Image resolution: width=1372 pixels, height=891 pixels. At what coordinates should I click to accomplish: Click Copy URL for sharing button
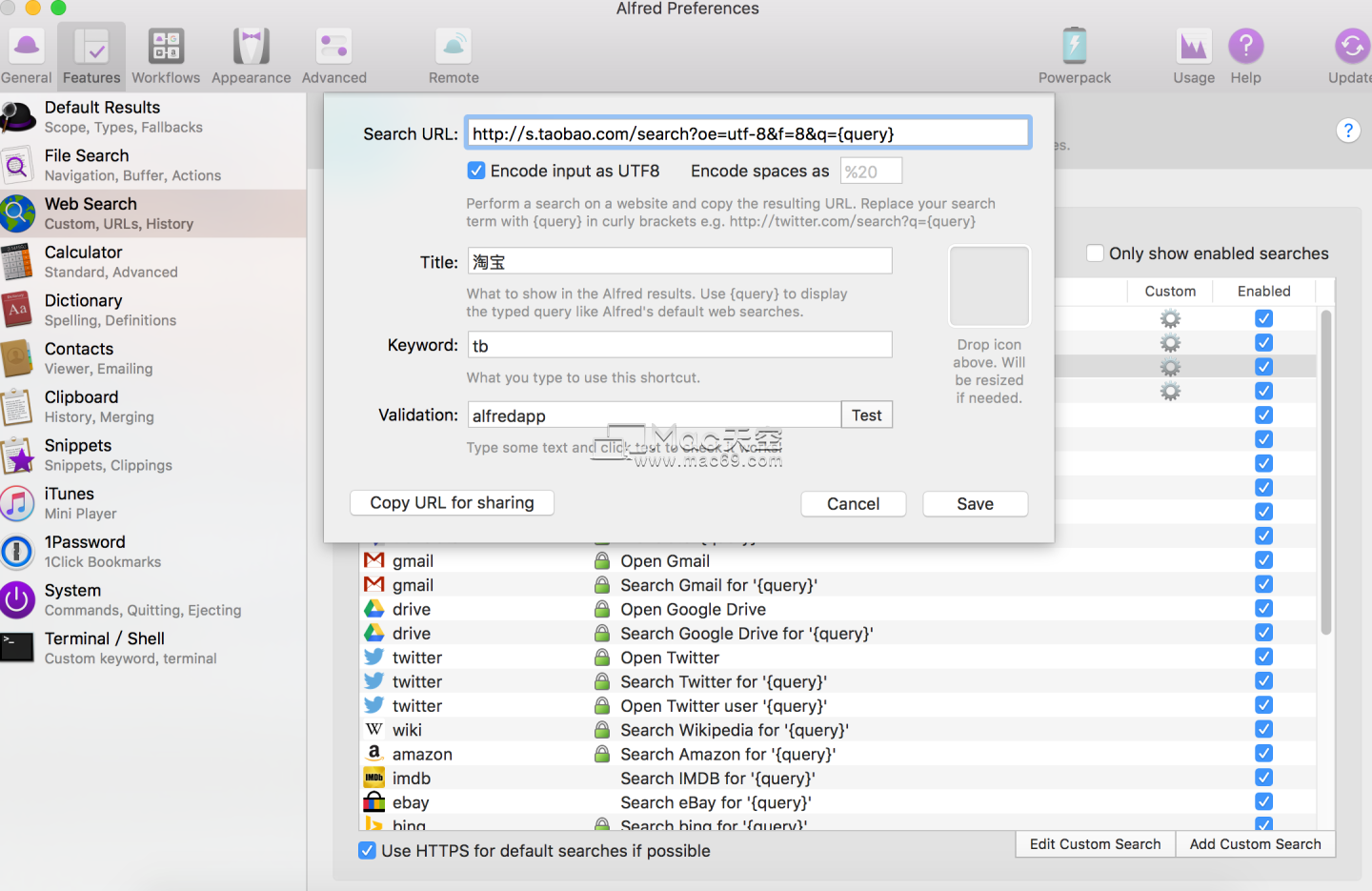[452, 502]
